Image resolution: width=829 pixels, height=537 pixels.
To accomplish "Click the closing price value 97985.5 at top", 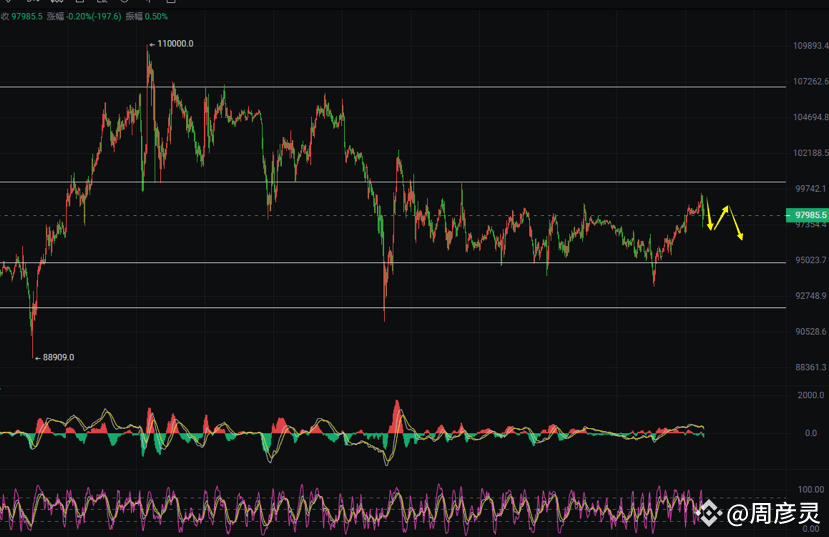I will pyautogui.click(x=27, y=16).
